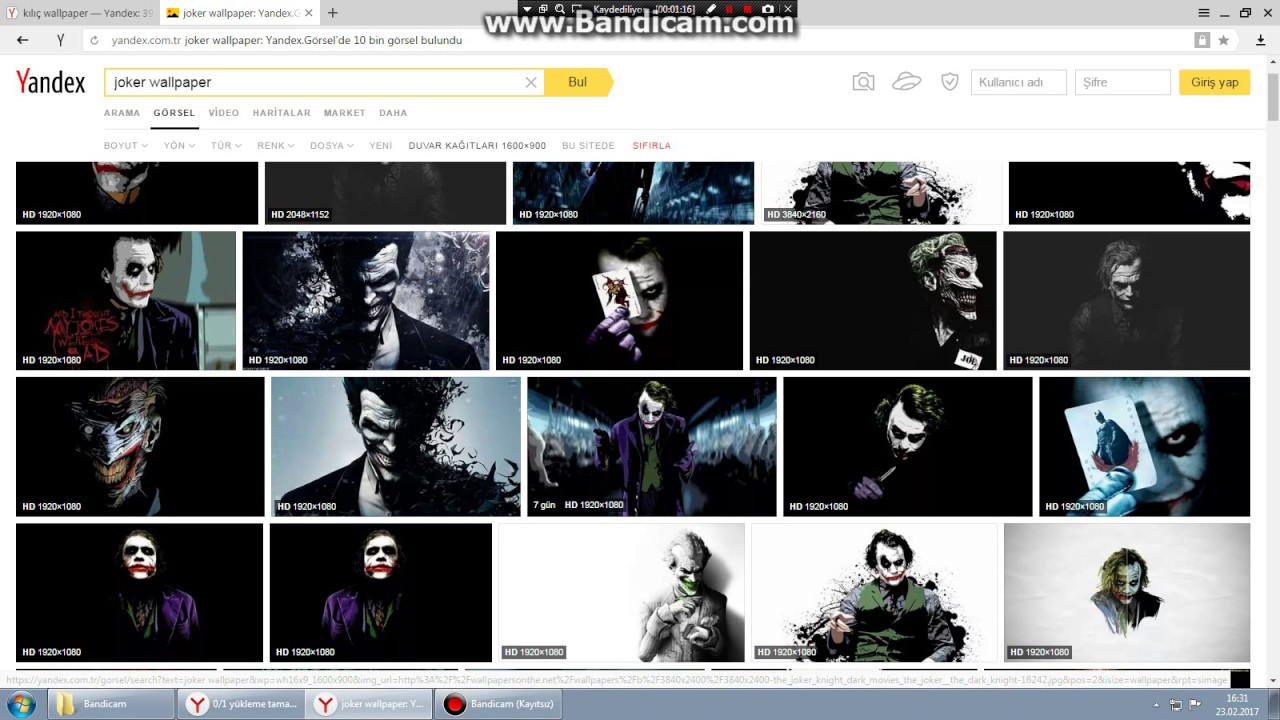Toggle the YENİ filter
The width and height of the screenshot is (1280, 720).
[381, 146]
